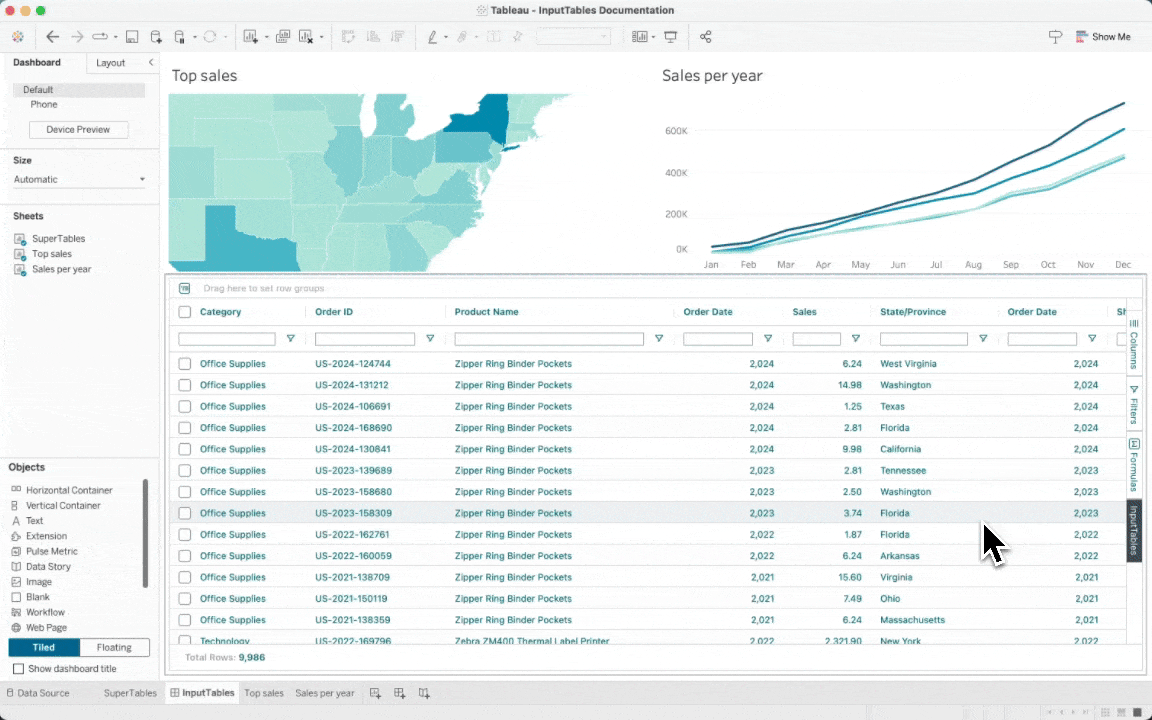The image size is (1152, 720).
Task: Click the Share icon in toolbar
Action: pos(705,37)
